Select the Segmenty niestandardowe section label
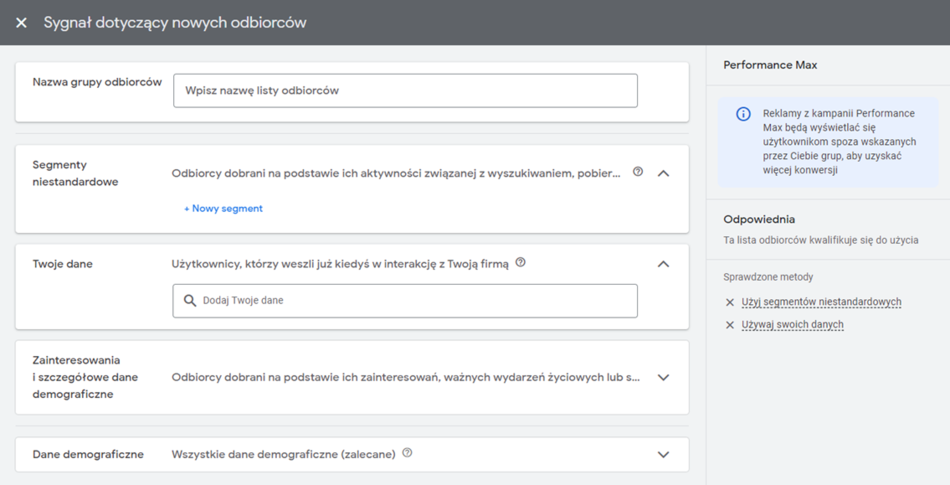This screenshot has height=485, width=950. [x=75, y=173]
